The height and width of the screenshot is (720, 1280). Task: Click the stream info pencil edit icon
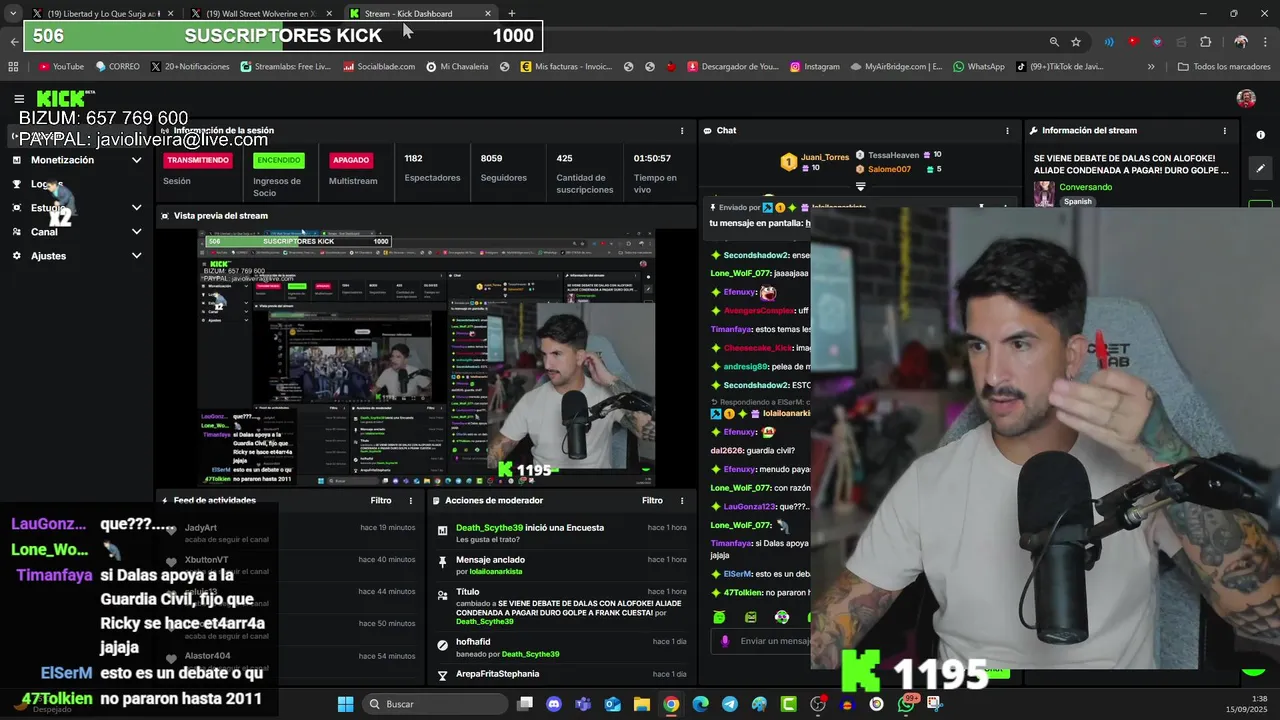pyautogui.click(x=1260, y=169)
